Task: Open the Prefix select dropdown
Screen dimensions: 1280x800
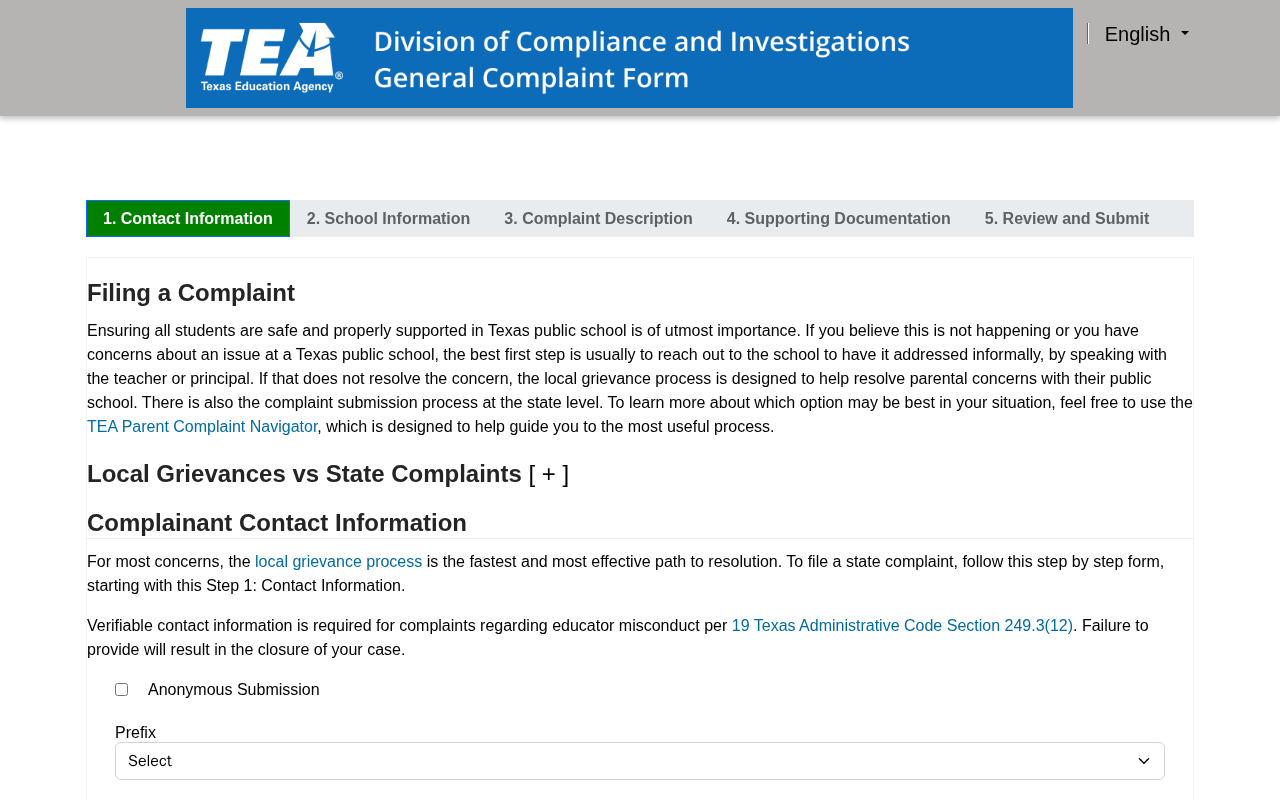Action: tap(640, 761)
